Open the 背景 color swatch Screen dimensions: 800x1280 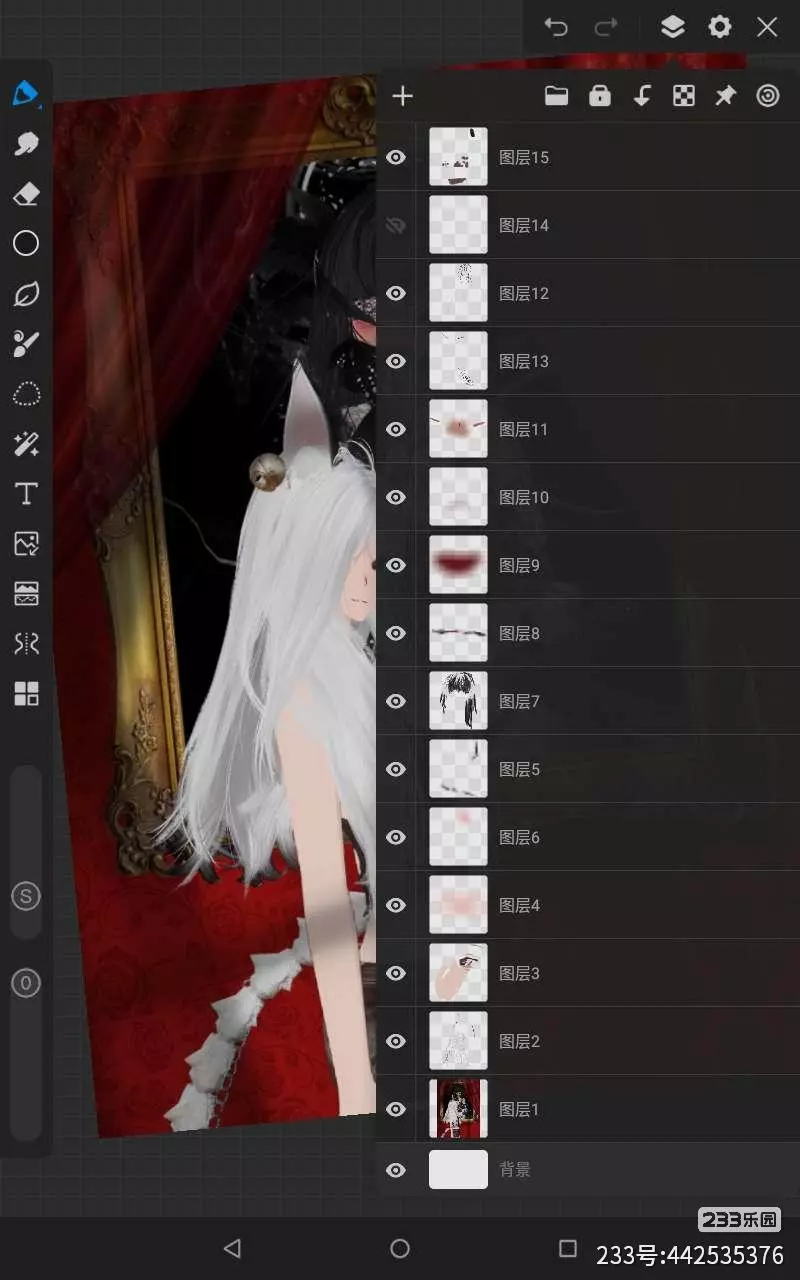458,1170
